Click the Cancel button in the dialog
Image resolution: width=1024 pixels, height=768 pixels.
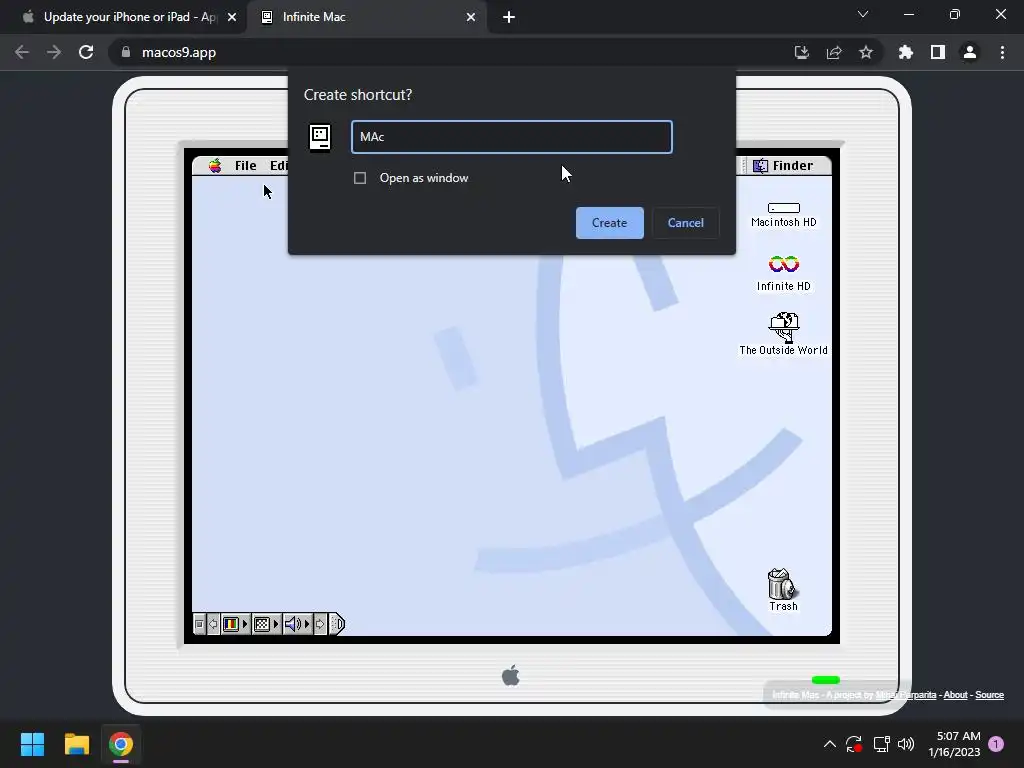coord(686,223)
